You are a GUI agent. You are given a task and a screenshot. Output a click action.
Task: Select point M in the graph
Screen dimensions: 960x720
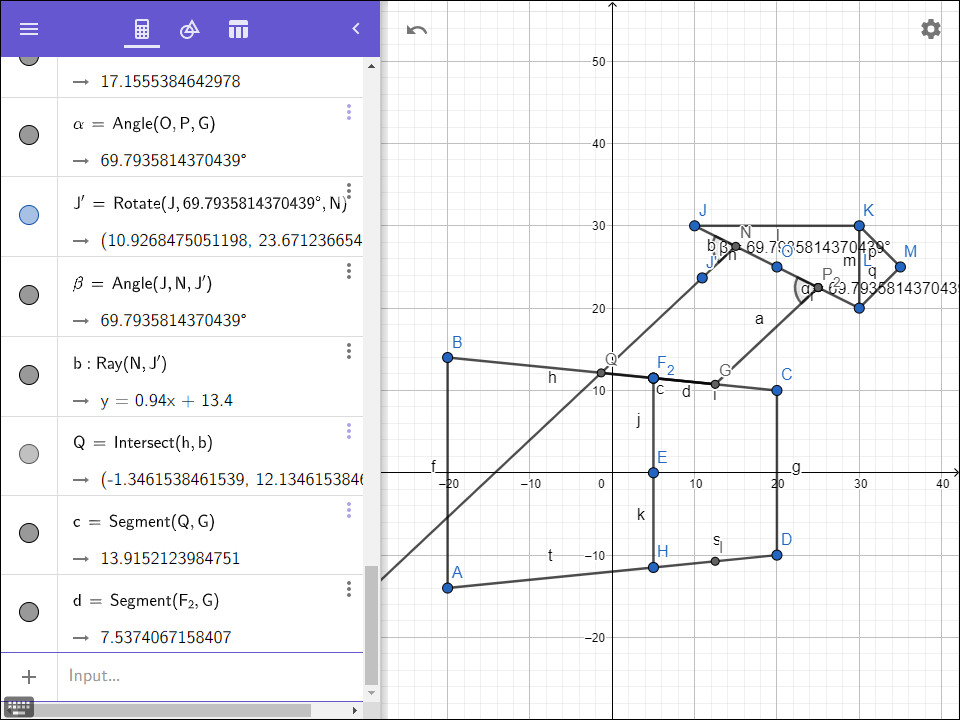(x=900, y=267)
